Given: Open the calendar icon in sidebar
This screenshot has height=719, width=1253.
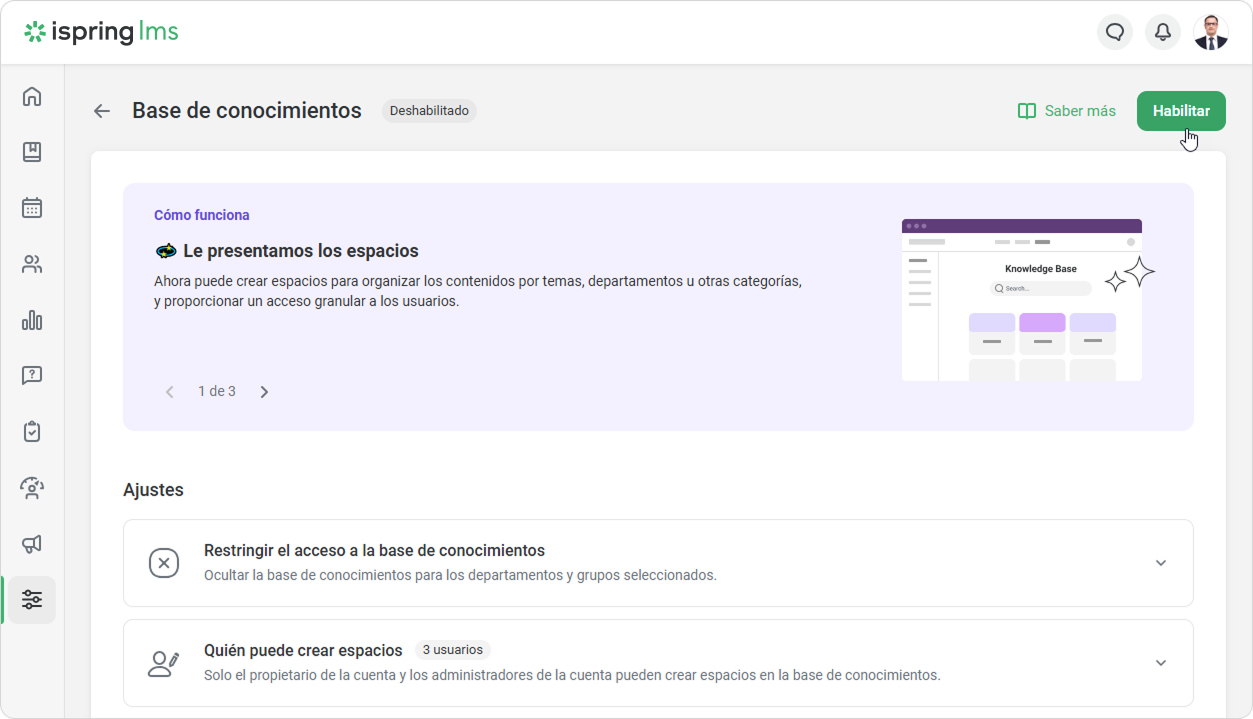Looking at the screenshot, I should click(x=32, y=208).
